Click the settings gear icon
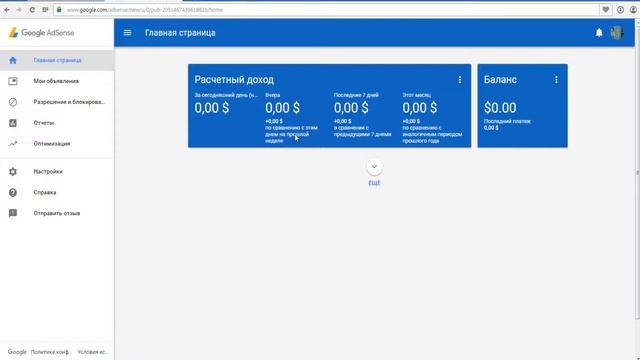Image resolution: width=640 pixels, height=360 pixels. click(x=13, y=171)
